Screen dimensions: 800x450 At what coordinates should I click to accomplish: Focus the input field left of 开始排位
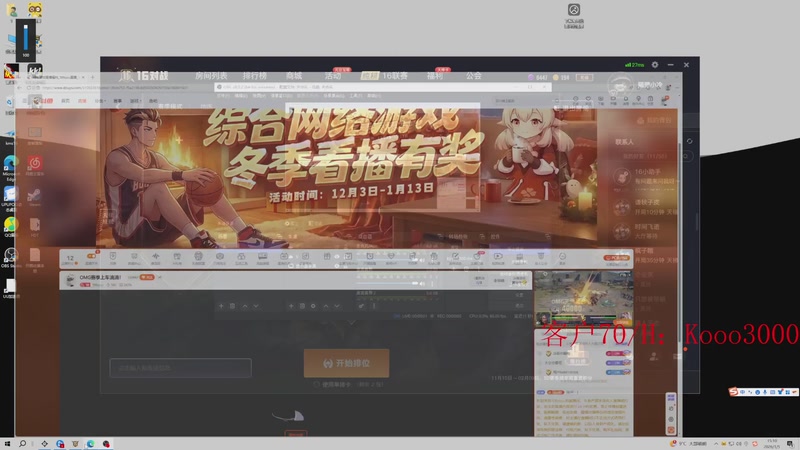coord(180,367)
